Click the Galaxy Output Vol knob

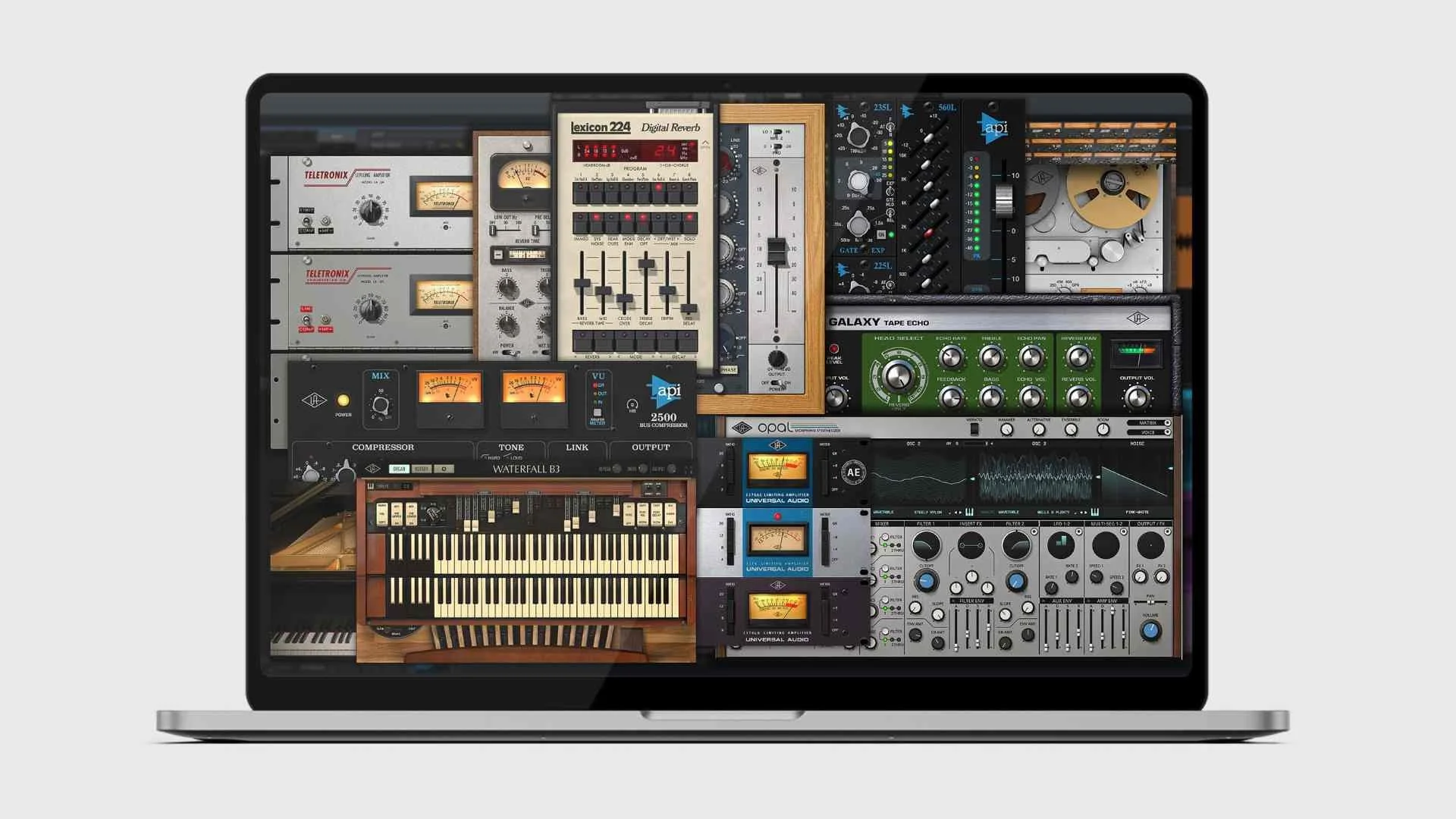tap(1136, 397)
